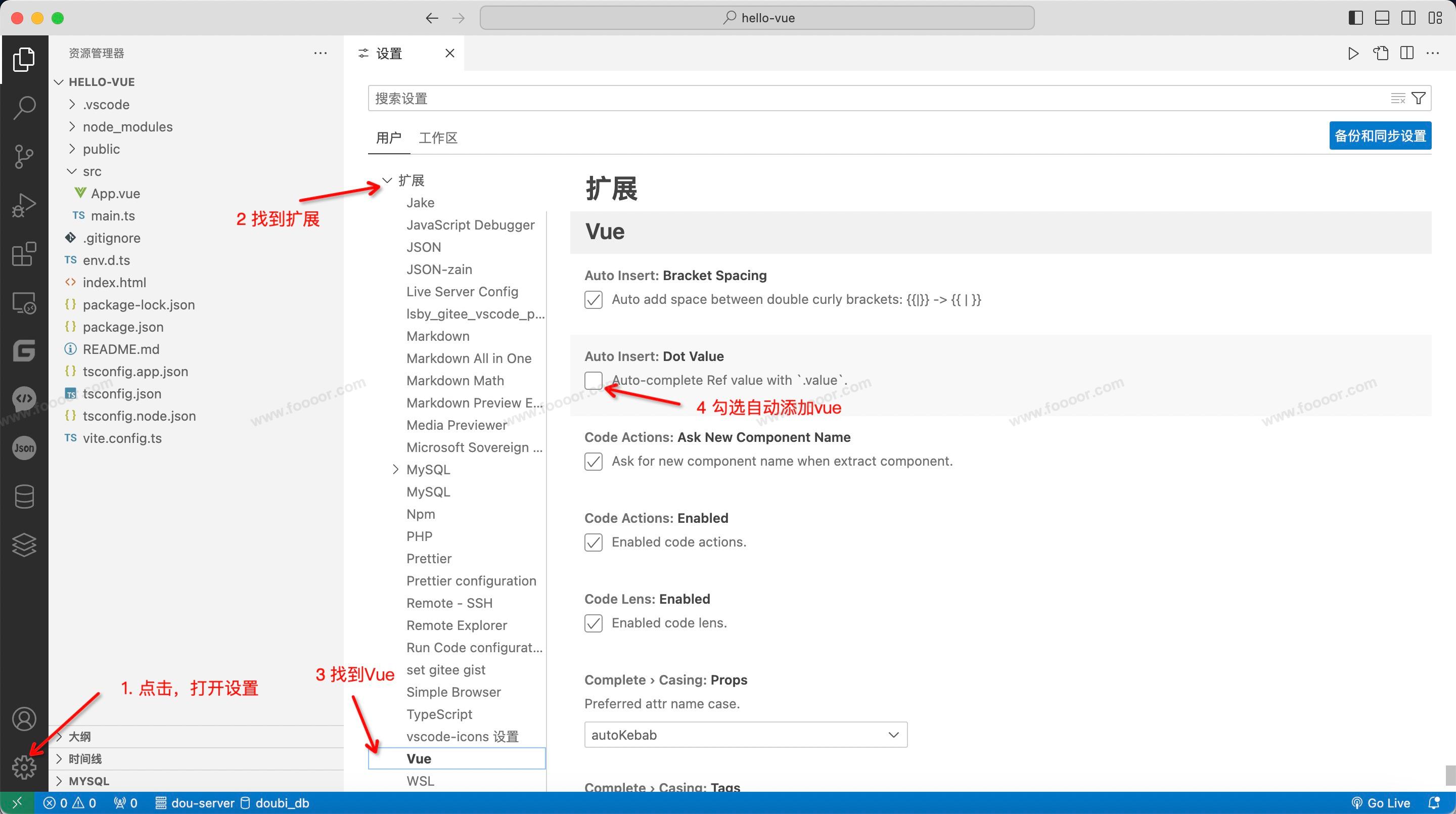Expand the MySQL settings group
Viewport: 1456px width, 814px height.
(x=396, y=470)
